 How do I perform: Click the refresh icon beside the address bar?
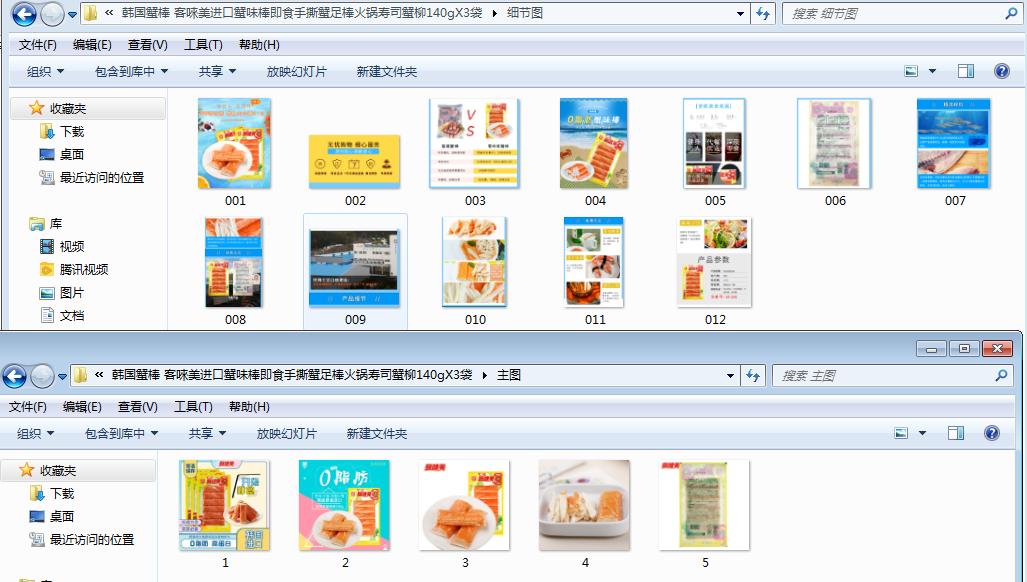pyautogui.click(x=764, y=13)
